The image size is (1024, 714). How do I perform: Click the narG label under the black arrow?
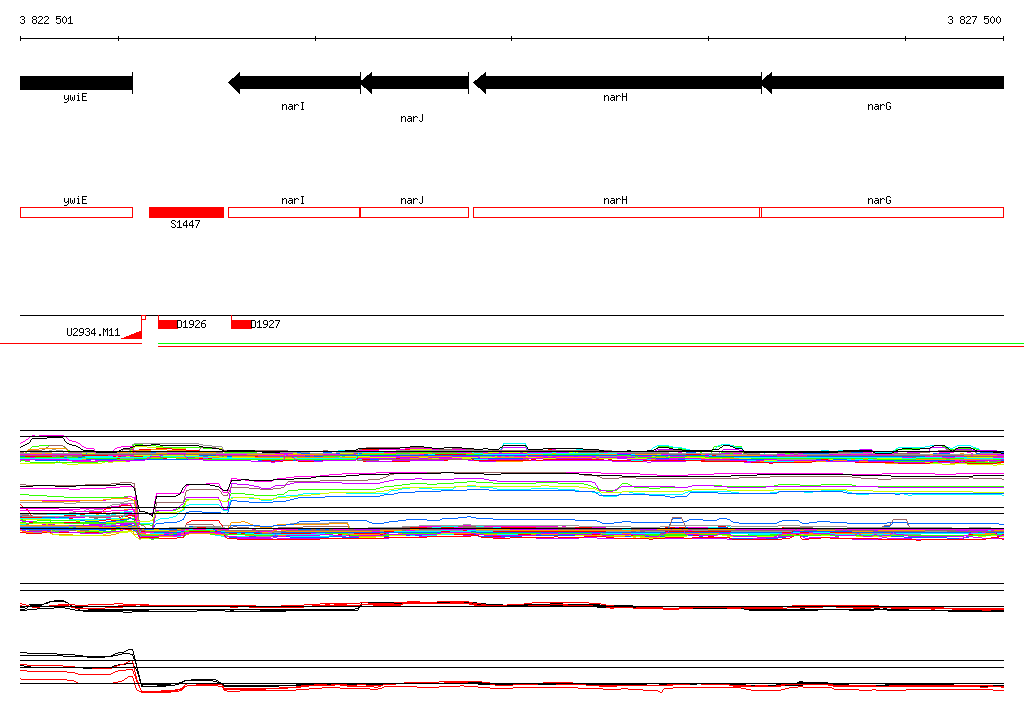[x=879, y=106]
